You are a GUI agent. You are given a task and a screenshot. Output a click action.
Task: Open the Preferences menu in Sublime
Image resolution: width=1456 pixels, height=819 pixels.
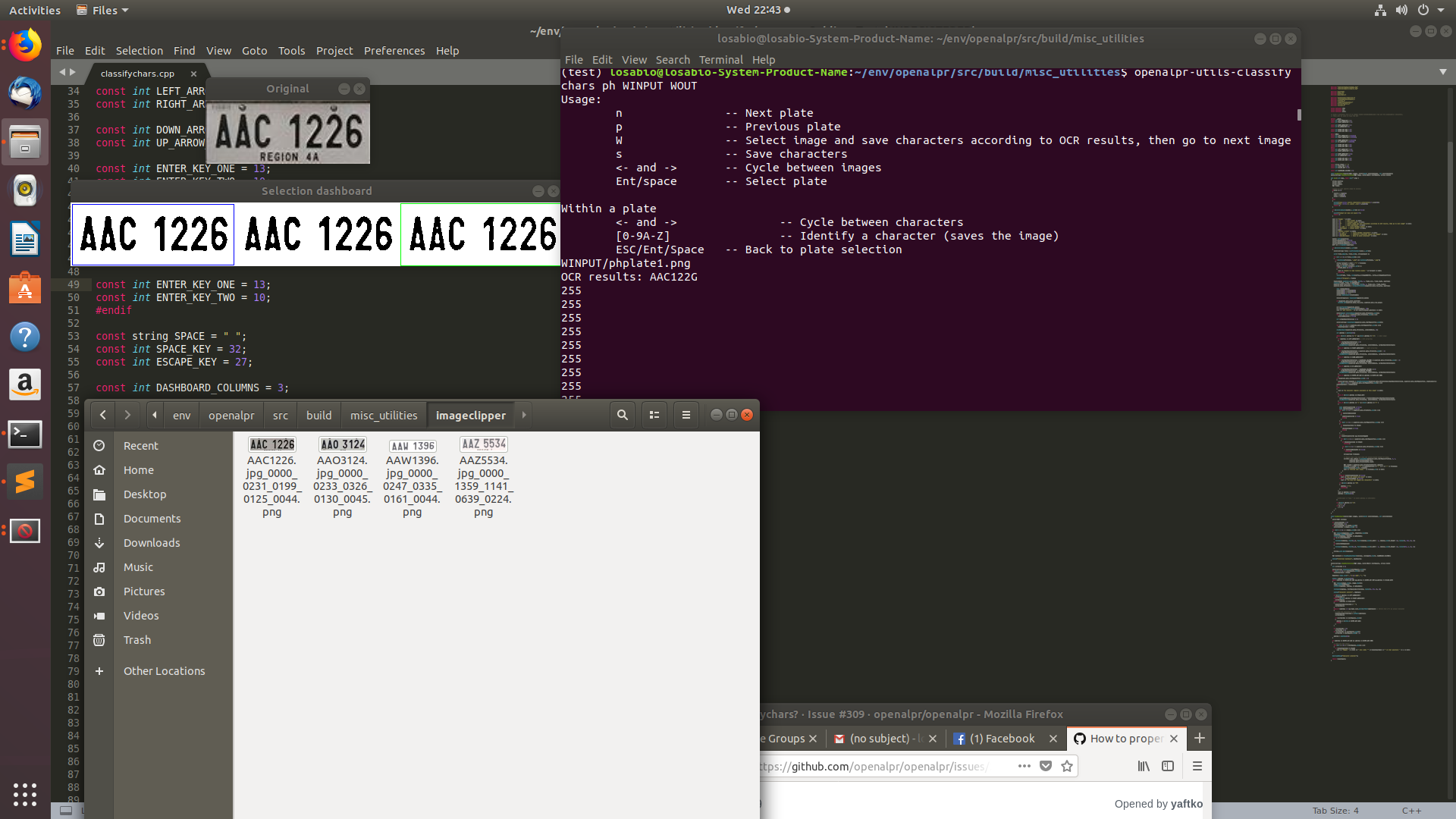(x=394, y=51)
